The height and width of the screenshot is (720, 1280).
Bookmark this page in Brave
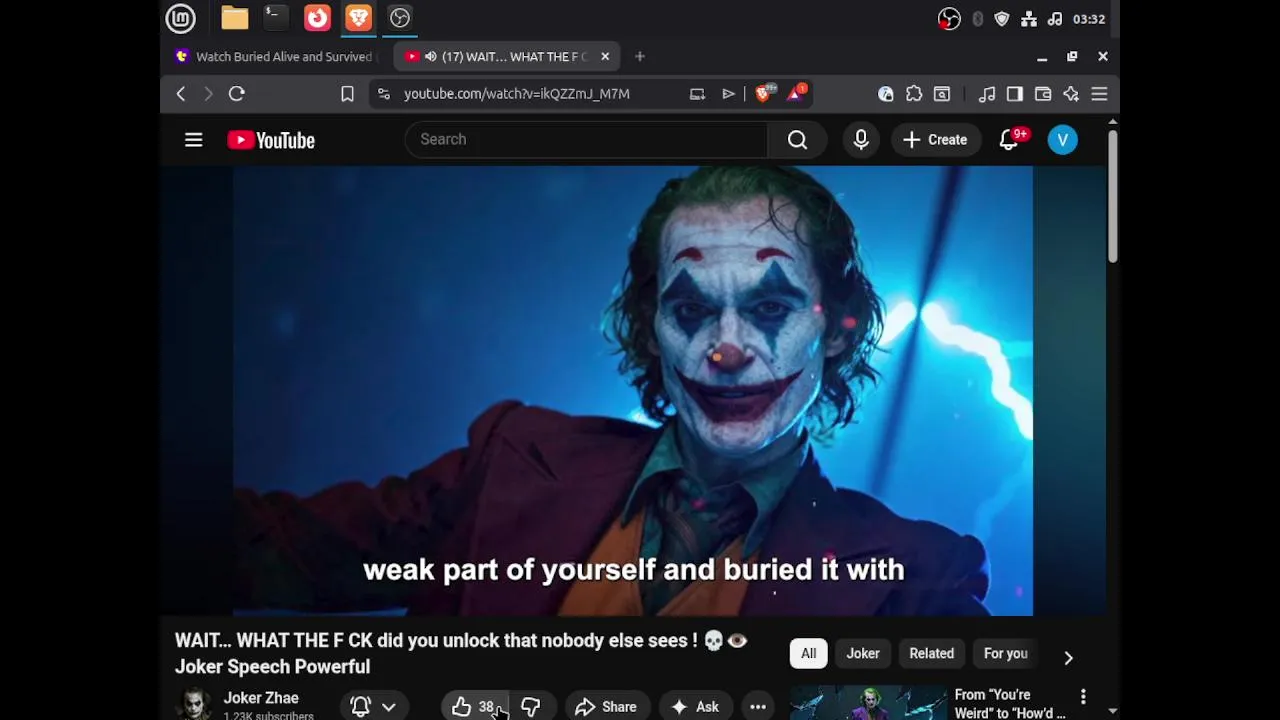point(347,93)
